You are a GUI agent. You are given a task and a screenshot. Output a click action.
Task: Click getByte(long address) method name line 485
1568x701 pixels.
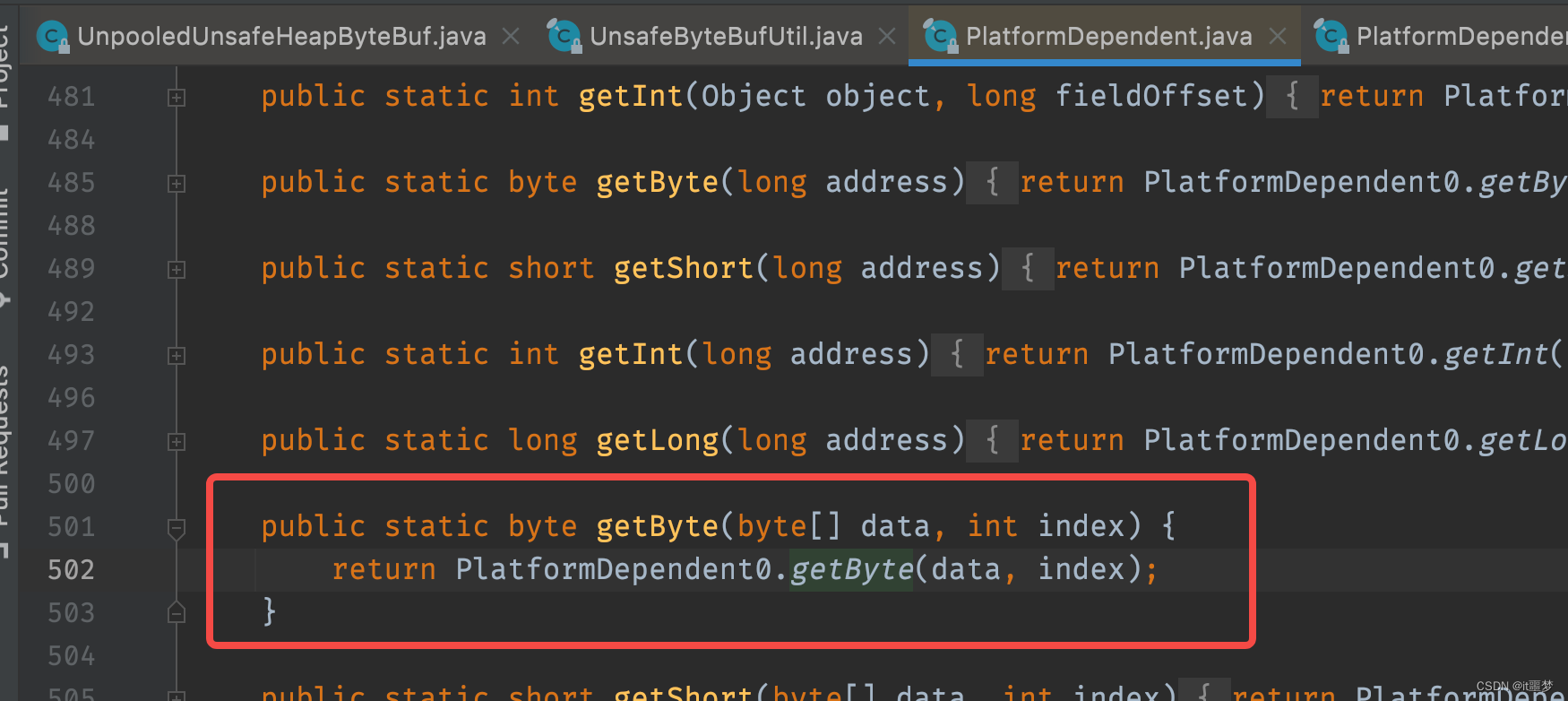tap(658, 182)
